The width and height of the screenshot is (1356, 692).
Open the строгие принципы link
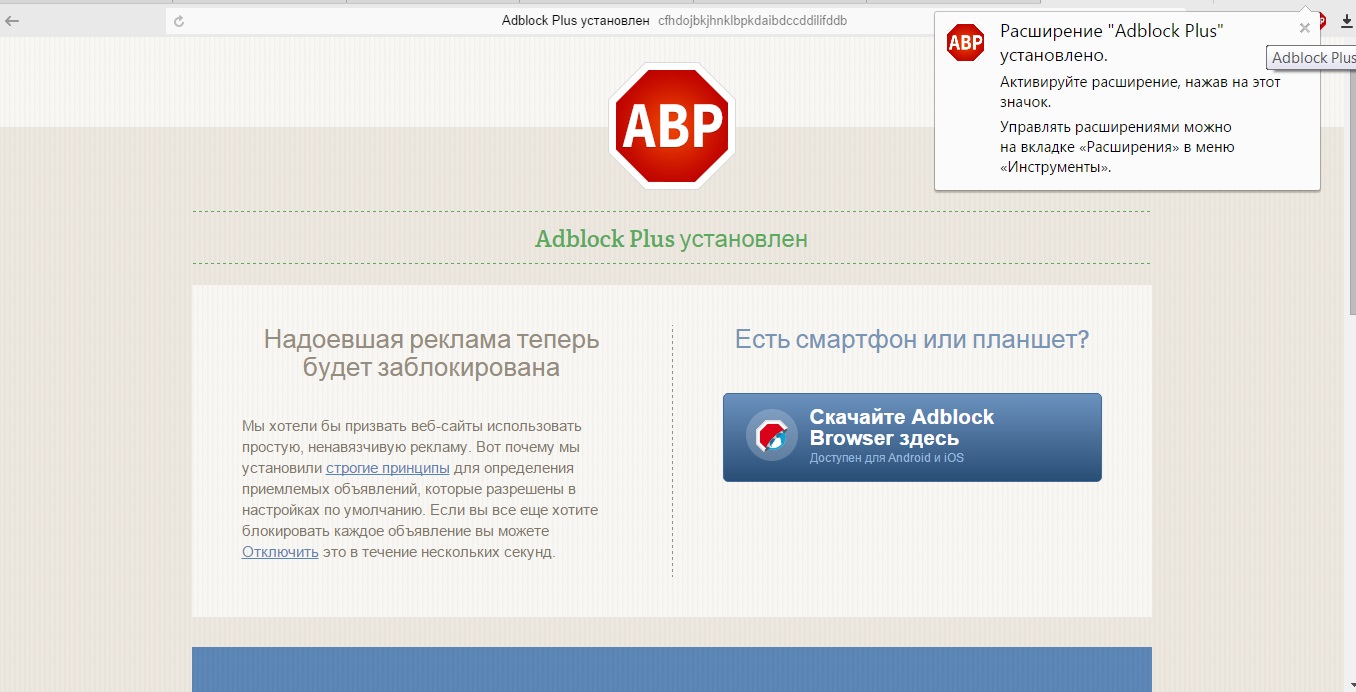[387, 468]
